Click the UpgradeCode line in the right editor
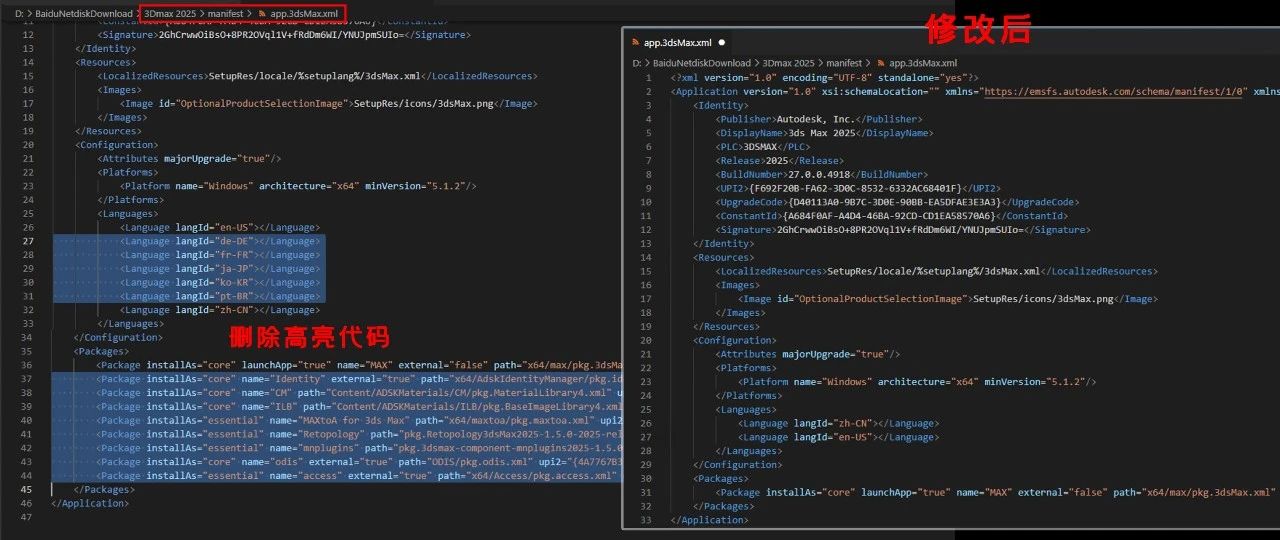The width and height of the screenshot is (1280, 540). click(898, 202)
